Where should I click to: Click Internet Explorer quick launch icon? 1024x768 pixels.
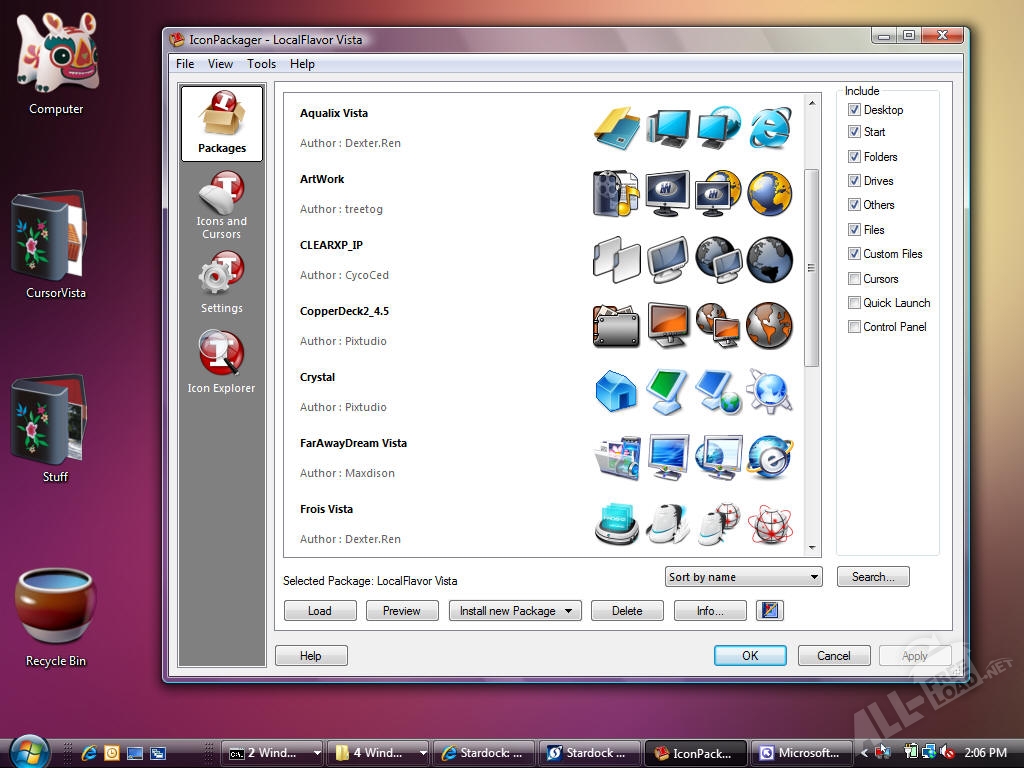point(89,753)
